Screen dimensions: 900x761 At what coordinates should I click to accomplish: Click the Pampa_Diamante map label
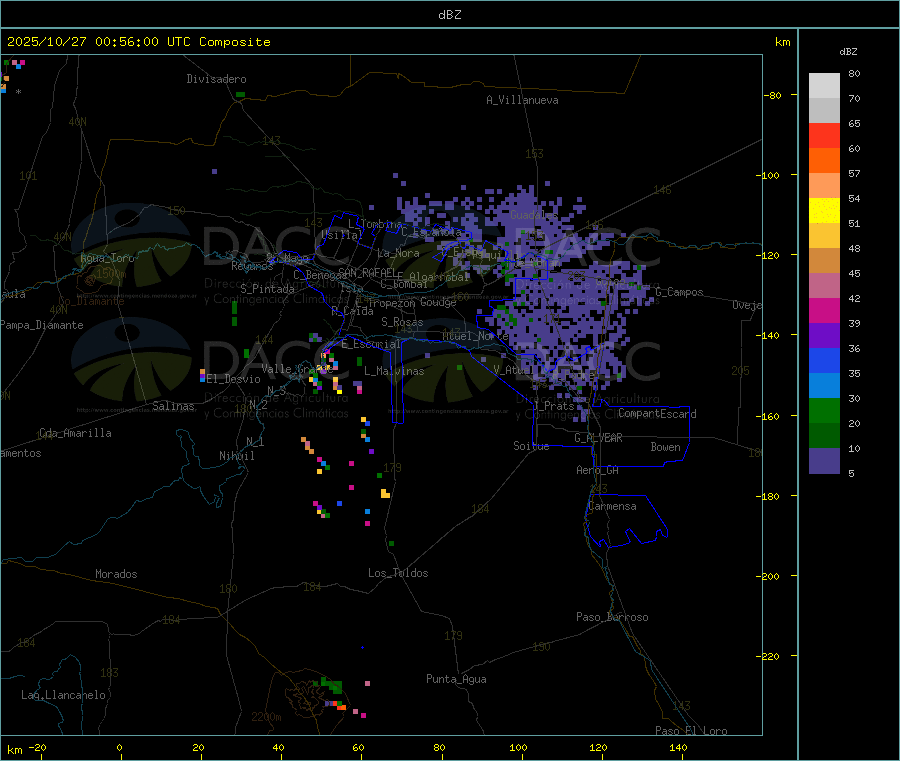(x=42, y=325)
